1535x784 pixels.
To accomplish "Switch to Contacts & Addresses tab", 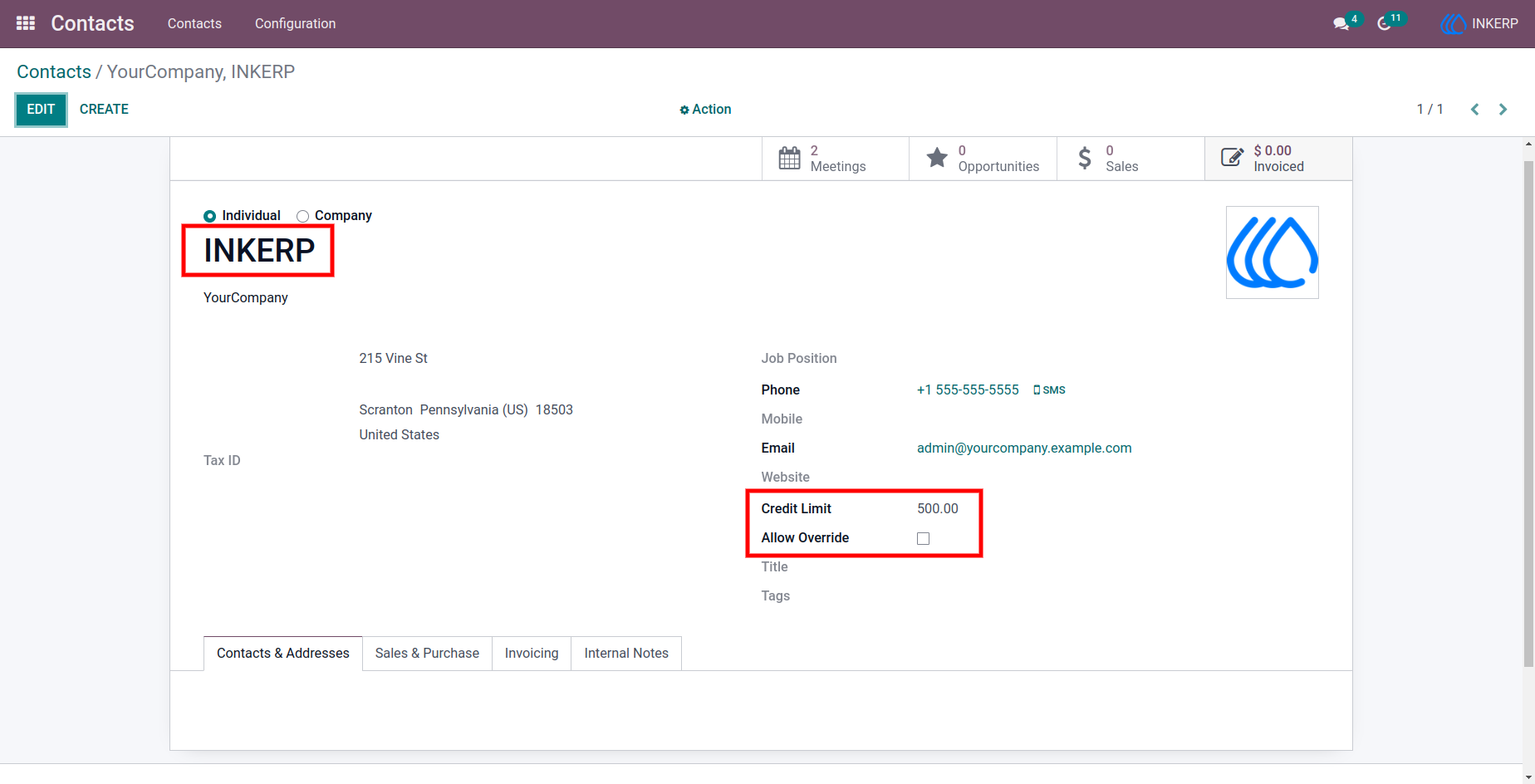I will point(283,654).
